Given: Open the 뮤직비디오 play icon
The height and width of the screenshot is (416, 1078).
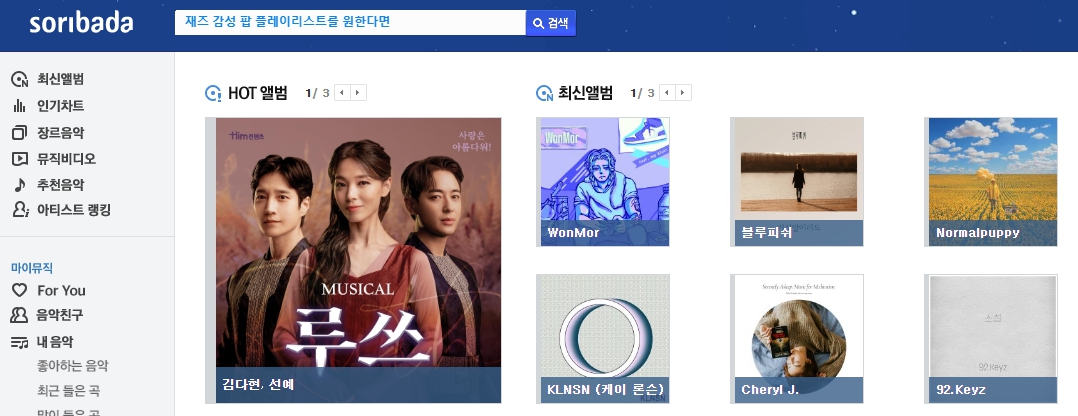Looking at the screenshot, I should point(19,159).
